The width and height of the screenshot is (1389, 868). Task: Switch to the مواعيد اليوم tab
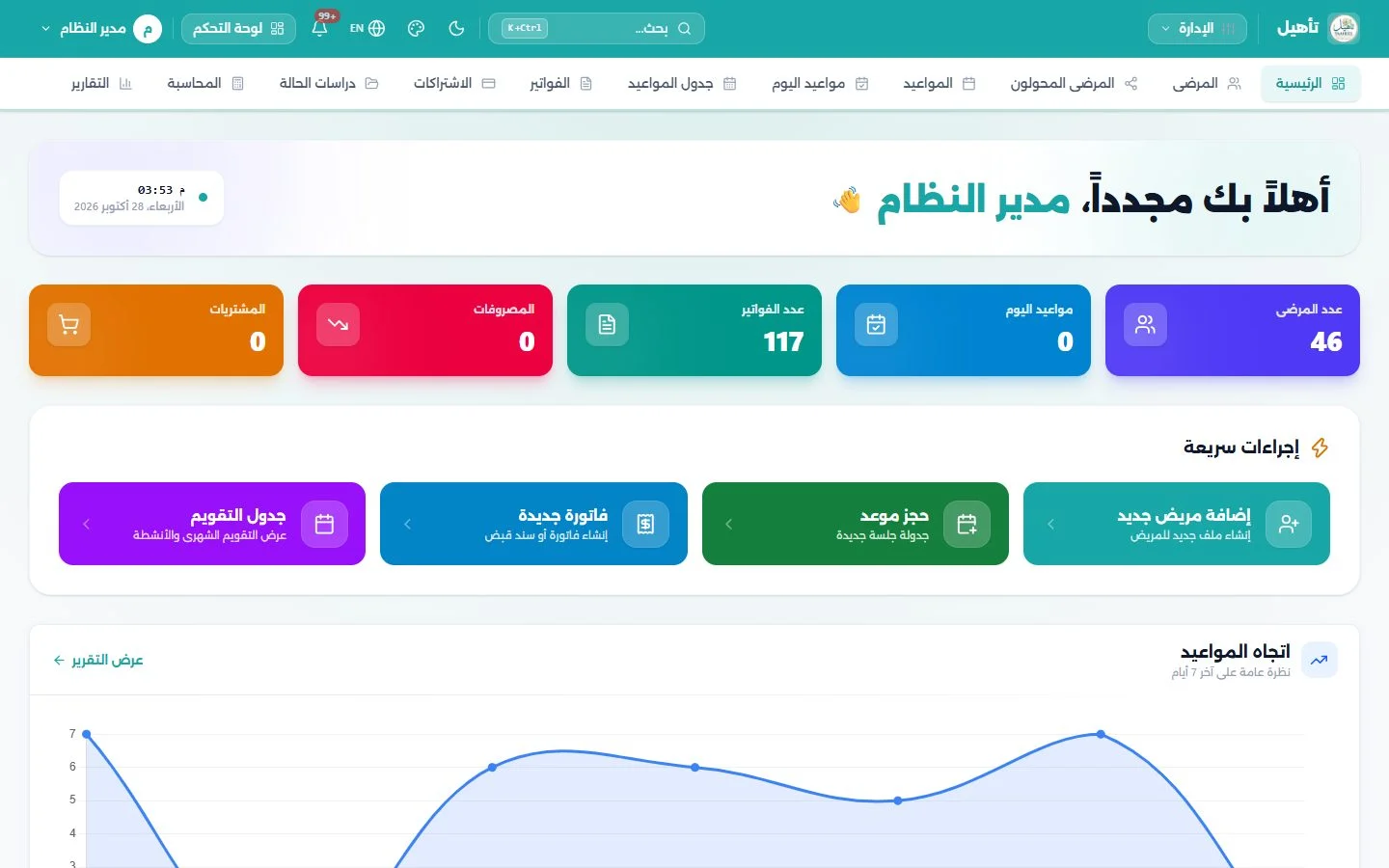click(x=820, y=84)
